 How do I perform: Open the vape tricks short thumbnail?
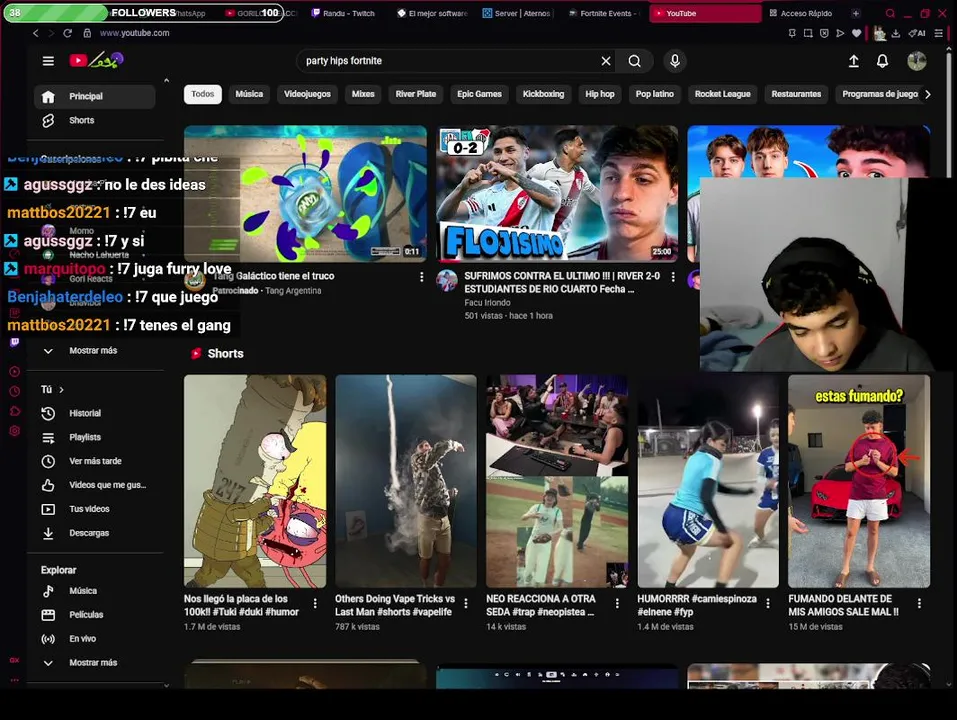coord(406,481)
